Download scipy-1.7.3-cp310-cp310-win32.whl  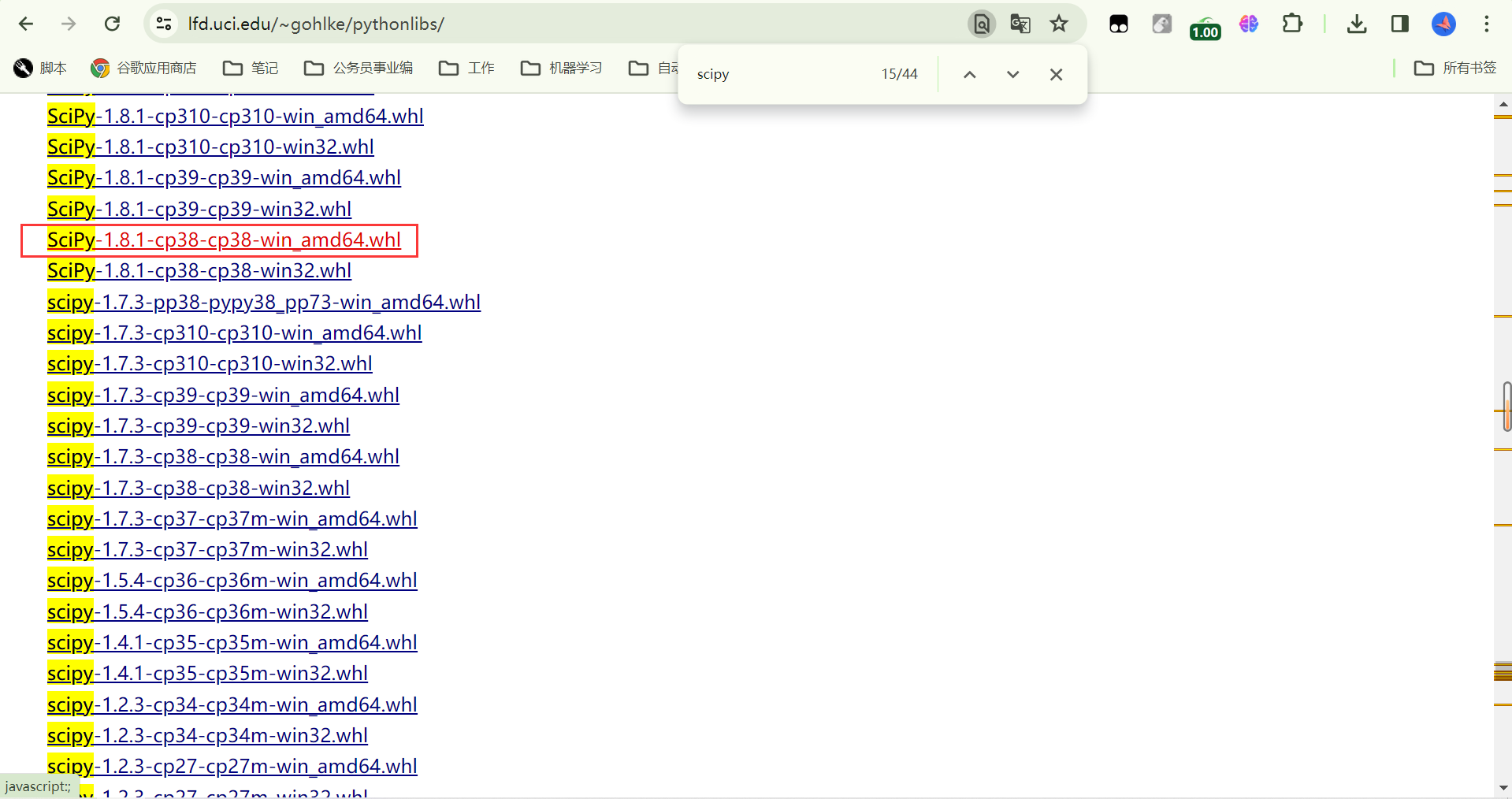click(x=210, y=363)
